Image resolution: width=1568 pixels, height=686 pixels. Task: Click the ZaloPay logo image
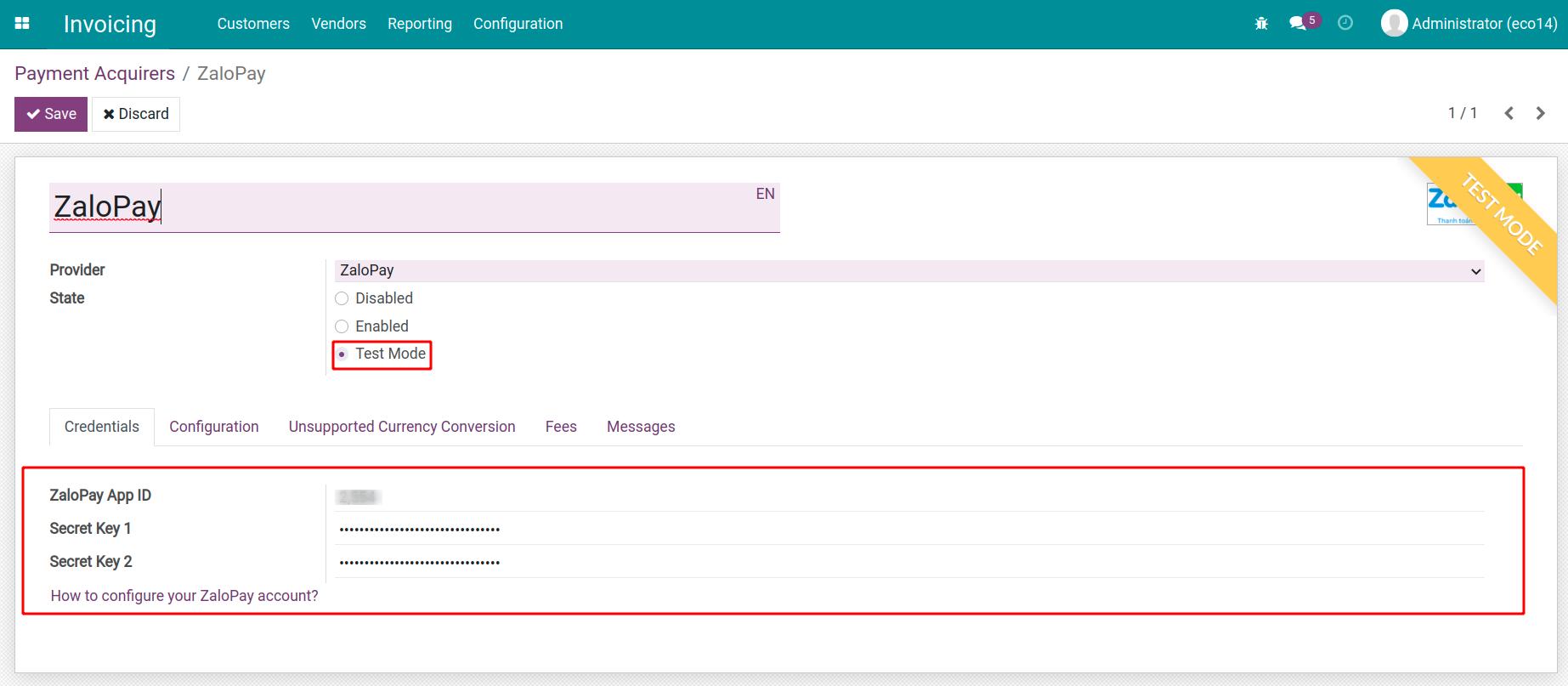click(x=1474, y=204)
